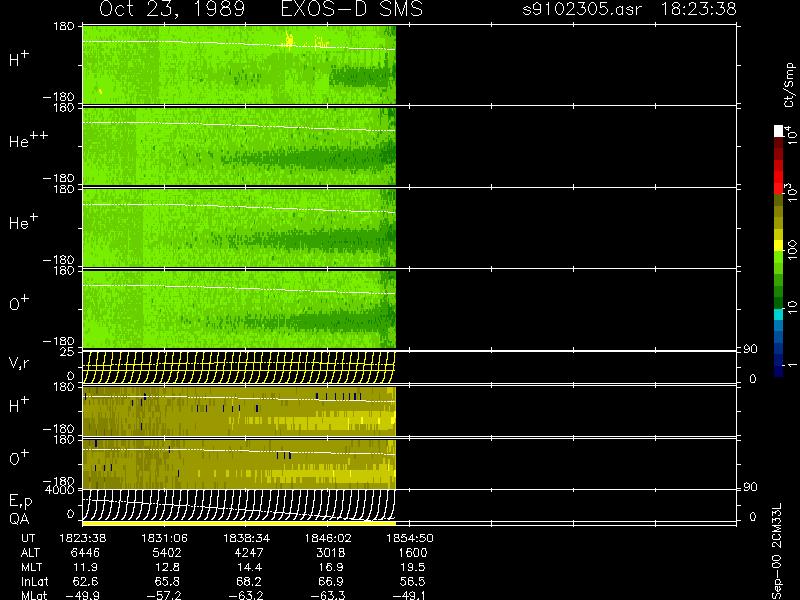Viewport: 800px width, 600px height.
Task: Click the '100' color bar tick label
Action: pos(791,250)
